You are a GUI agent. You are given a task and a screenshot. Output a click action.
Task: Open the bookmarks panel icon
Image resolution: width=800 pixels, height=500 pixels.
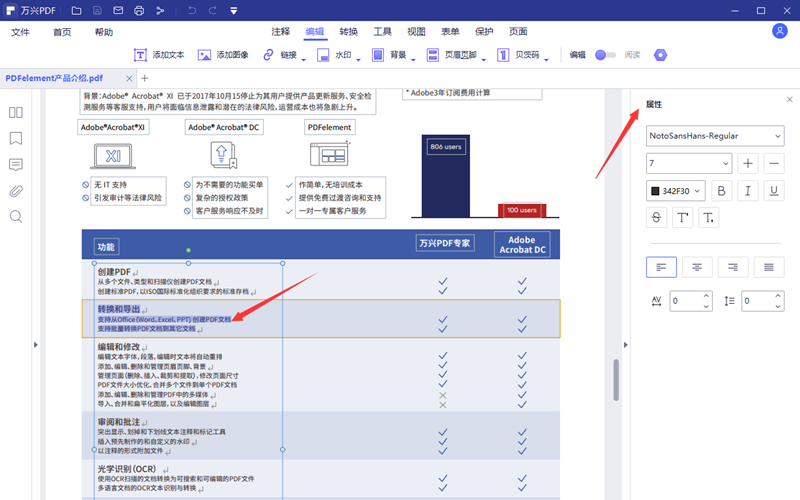(x=16, y=139)
